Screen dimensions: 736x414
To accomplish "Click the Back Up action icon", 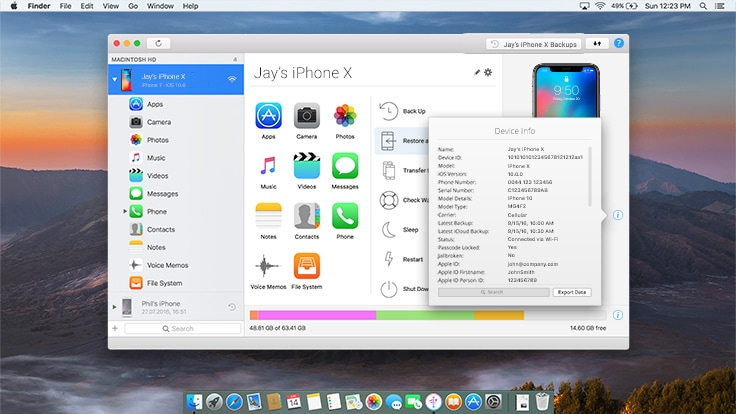I will coord(389,111).
